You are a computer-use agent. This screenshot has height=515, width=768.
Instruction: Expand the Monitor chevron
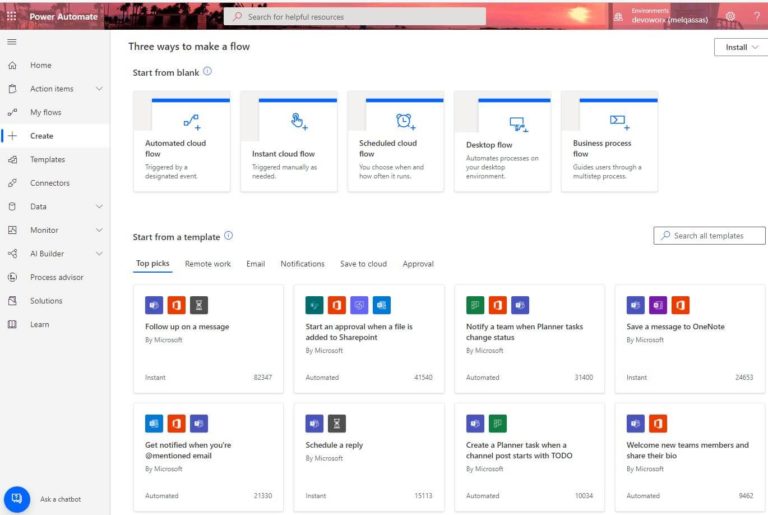pyautogui.click(x=99, y=230)
